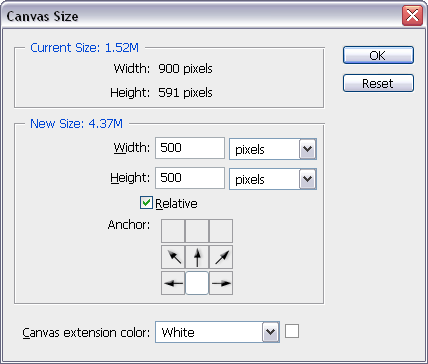Viewport: 428px width, 364px height.
Task: Click the "Current Size: 1.52M" label
Action: coord(84,48)
